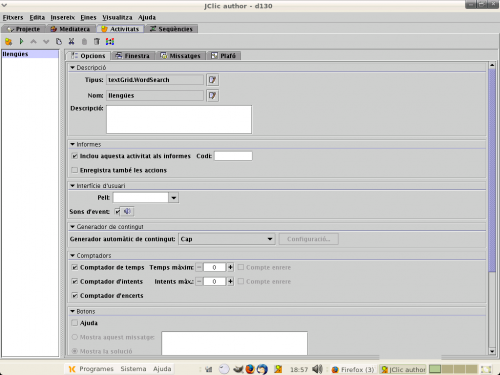500x375 pixels.
Task: Open the Finestra sub-tab
Action: click(x=133, y=56)
